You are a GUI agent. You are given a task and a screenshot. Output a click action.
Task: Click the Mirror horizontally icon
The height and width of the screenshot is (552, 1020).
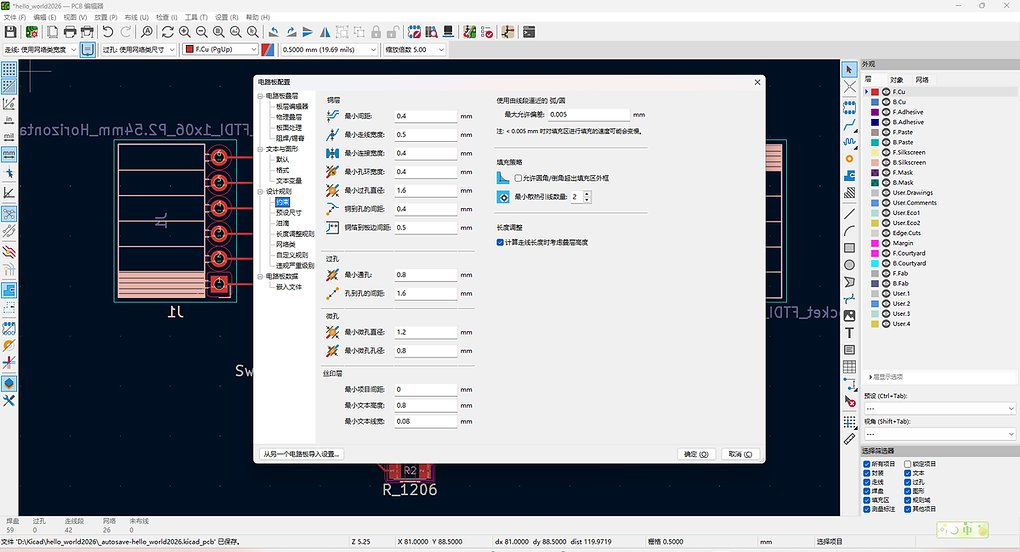tap(325, 32)
